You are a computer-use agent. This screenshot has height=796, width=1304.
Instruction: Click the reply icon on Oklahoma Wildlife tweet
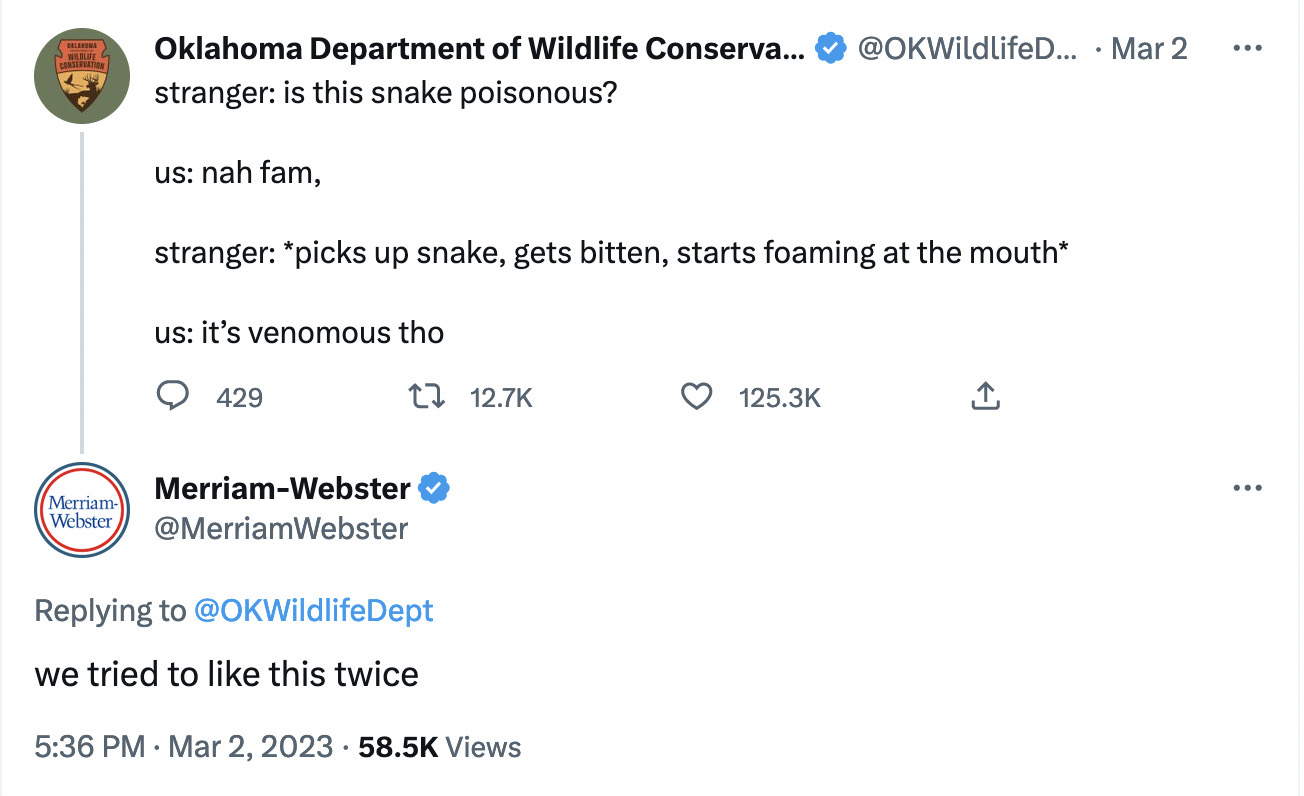click(x=174, y=398)
